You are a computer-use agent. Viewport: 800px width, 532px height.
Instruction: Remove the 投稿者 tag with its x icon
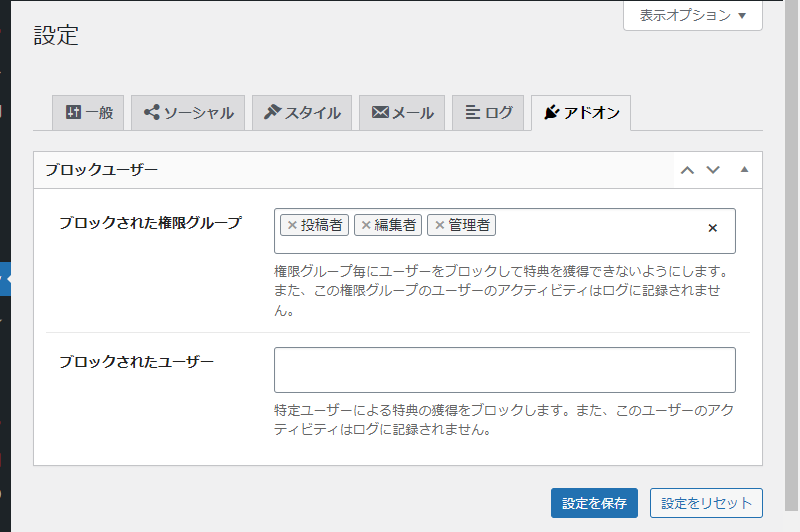point(292,225)
